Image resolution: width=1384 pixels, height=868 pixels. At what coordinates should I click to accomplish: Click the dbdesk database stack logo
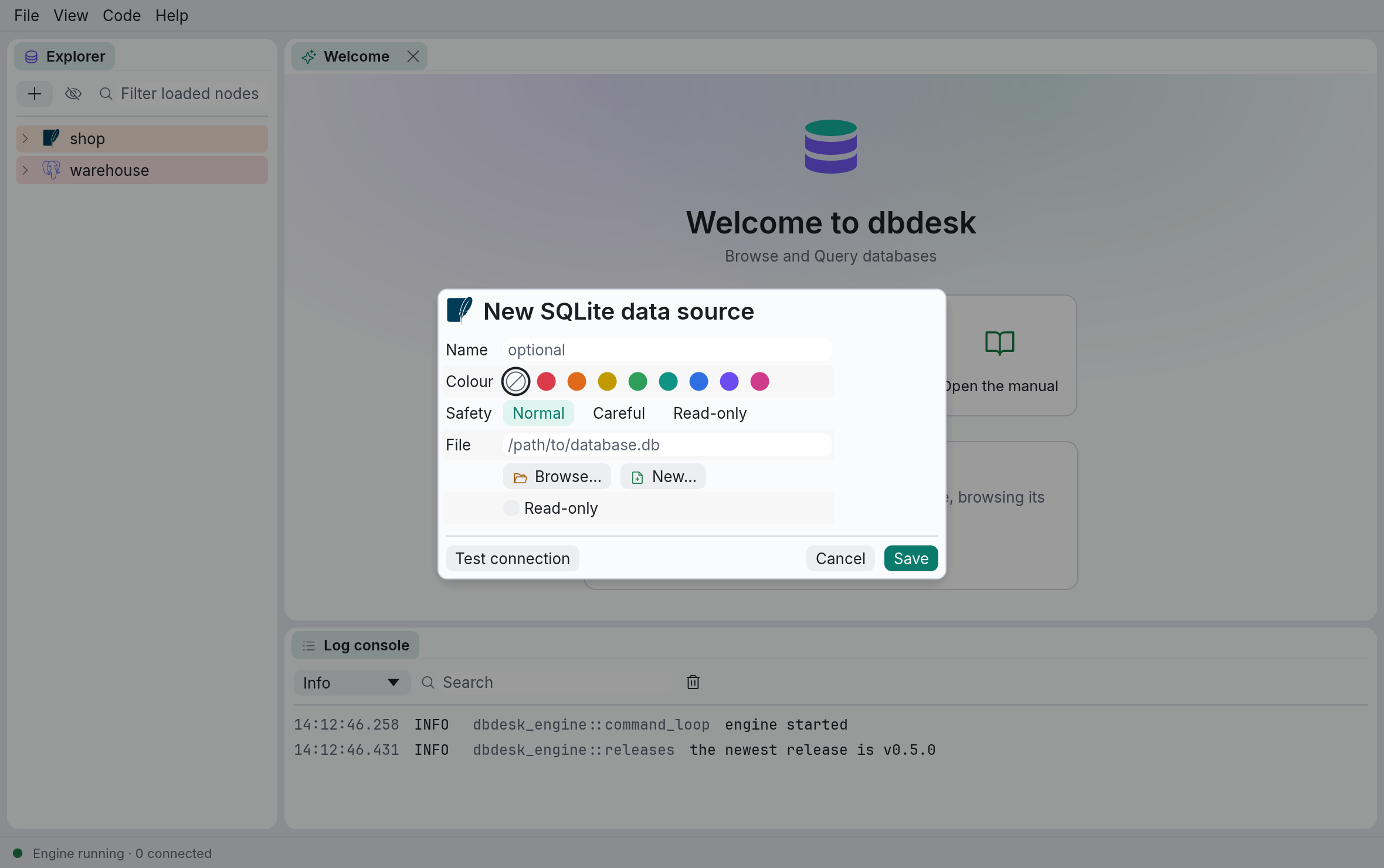830,147
